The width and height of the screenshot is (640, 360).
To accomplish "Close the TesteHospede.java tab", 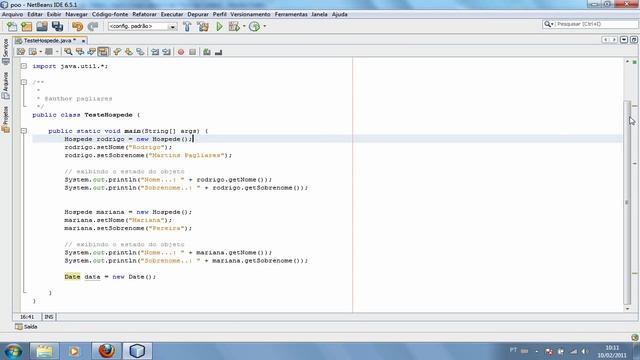I will click(x=83, y=41).
